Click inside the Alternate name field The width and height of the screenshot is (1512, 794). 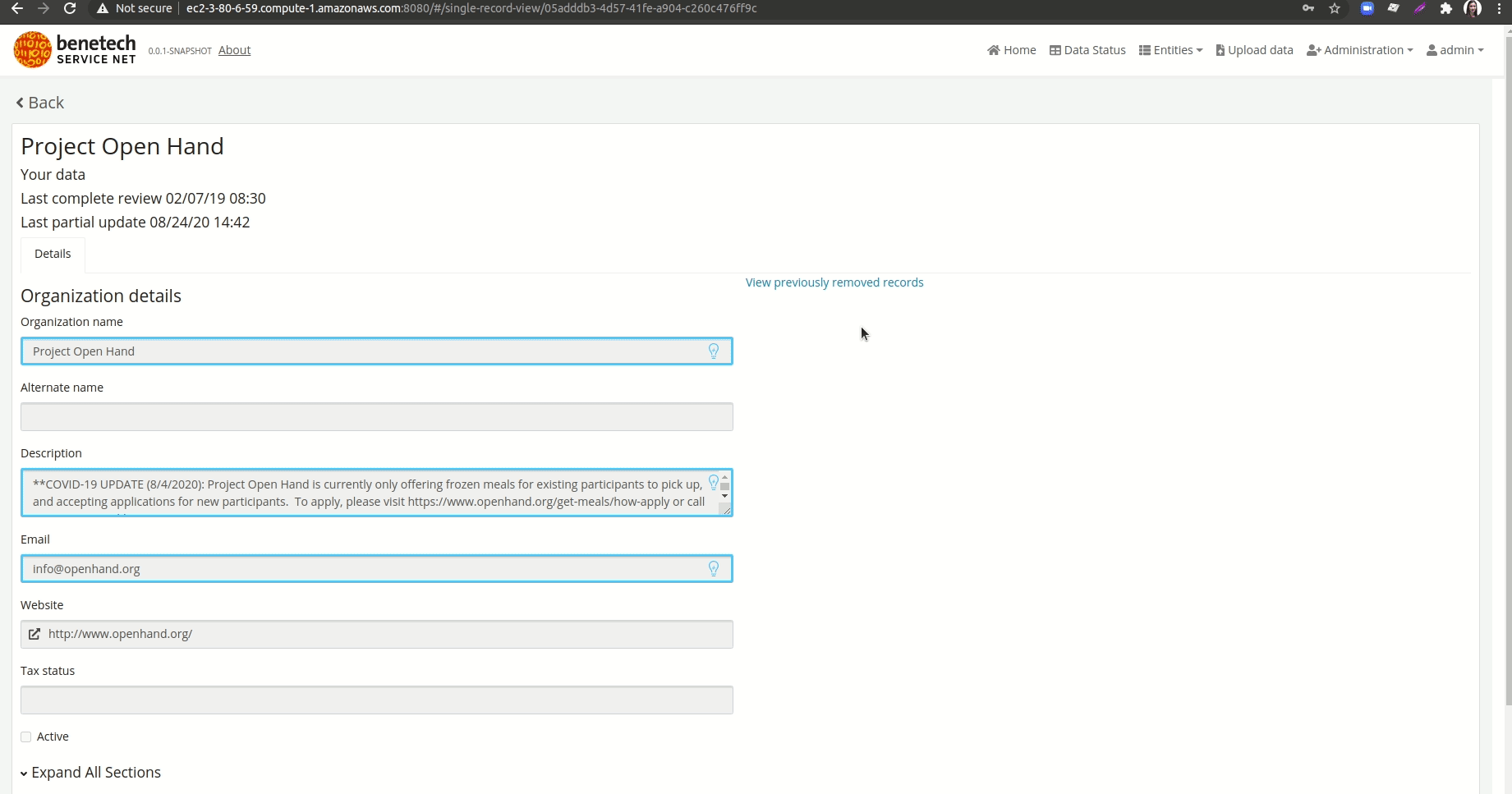[x=376, y=416]
